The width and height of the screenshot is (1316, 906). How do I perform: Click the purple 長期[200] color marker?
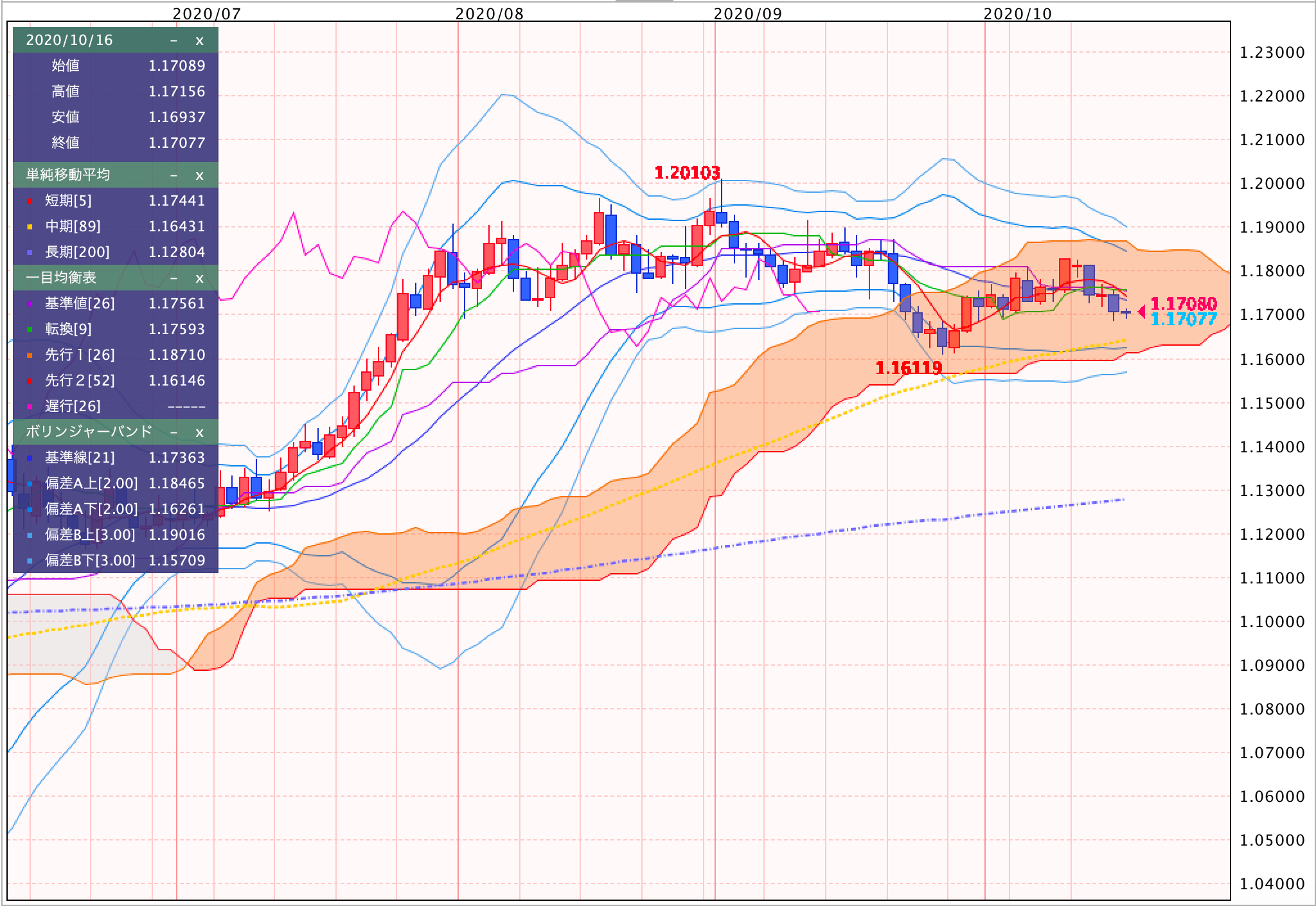(30, 253)
